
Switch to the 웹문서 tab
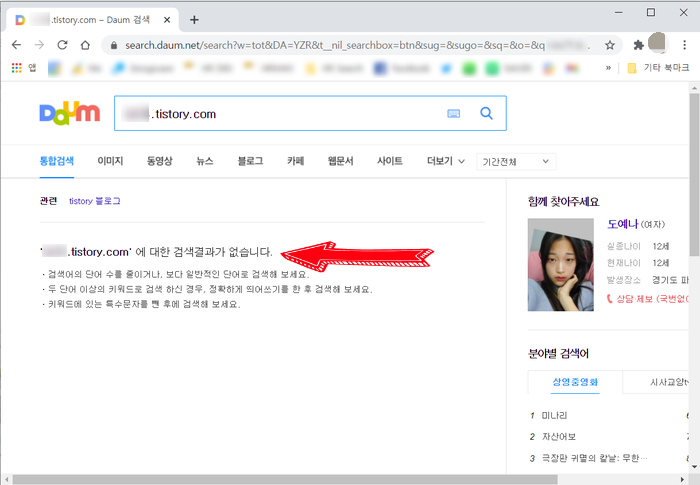point(341,161)
